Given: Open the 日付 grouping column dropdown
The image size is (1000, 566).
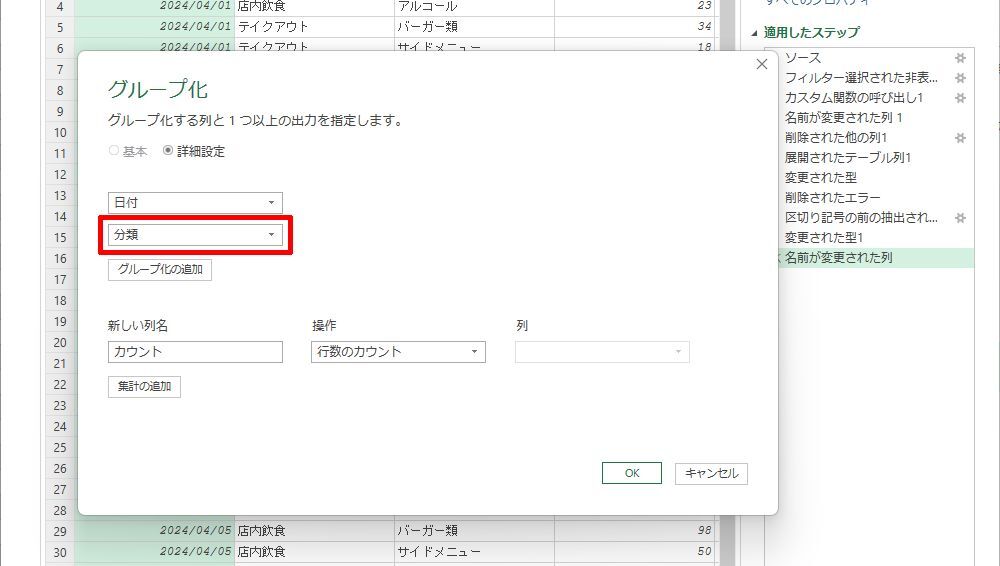Looking at the screenshot, I should coord(195,203).
